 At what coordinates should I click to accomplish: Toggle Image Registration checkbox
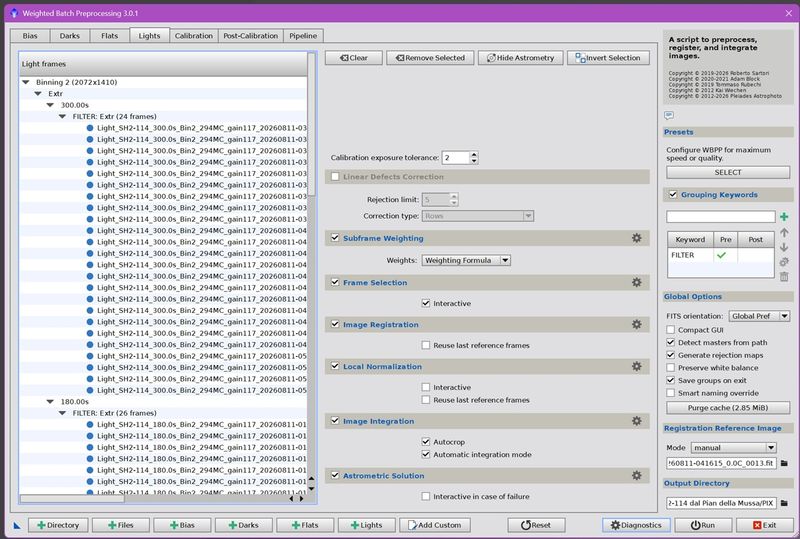335,324
